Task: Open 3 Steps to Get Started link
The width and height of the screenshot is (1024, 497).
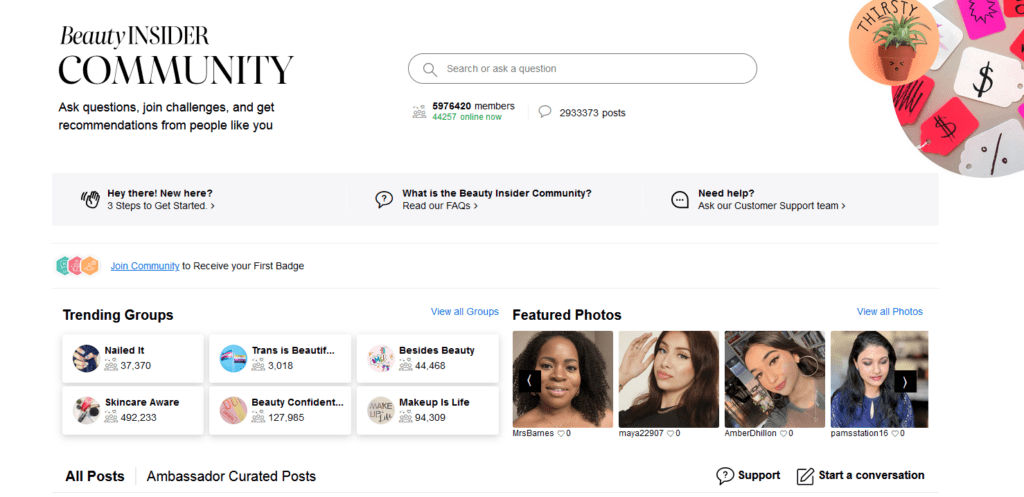Action: 161,206
